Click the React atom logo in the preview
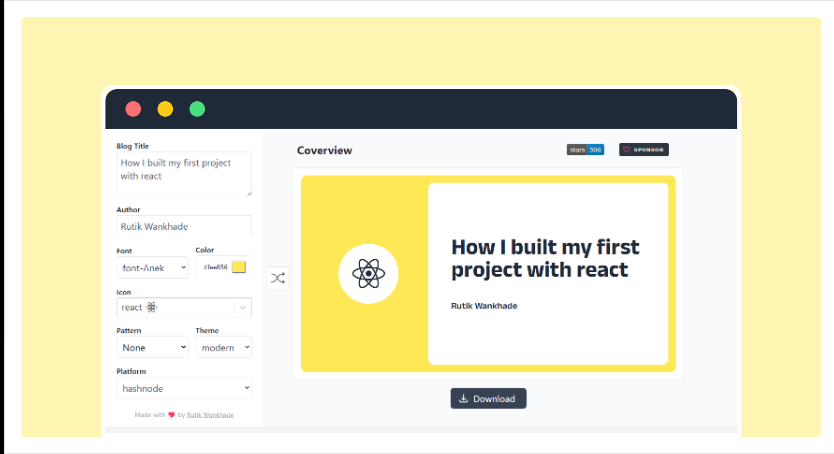The width and height of the screenshot is (834, 454). [x=368, y=273]
